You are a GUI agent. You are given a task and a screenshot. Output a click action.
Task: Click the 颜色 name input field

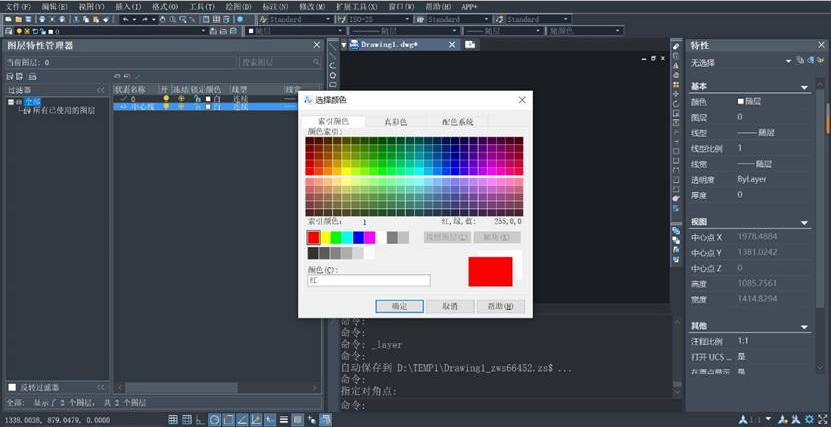(x=368, y=281)
